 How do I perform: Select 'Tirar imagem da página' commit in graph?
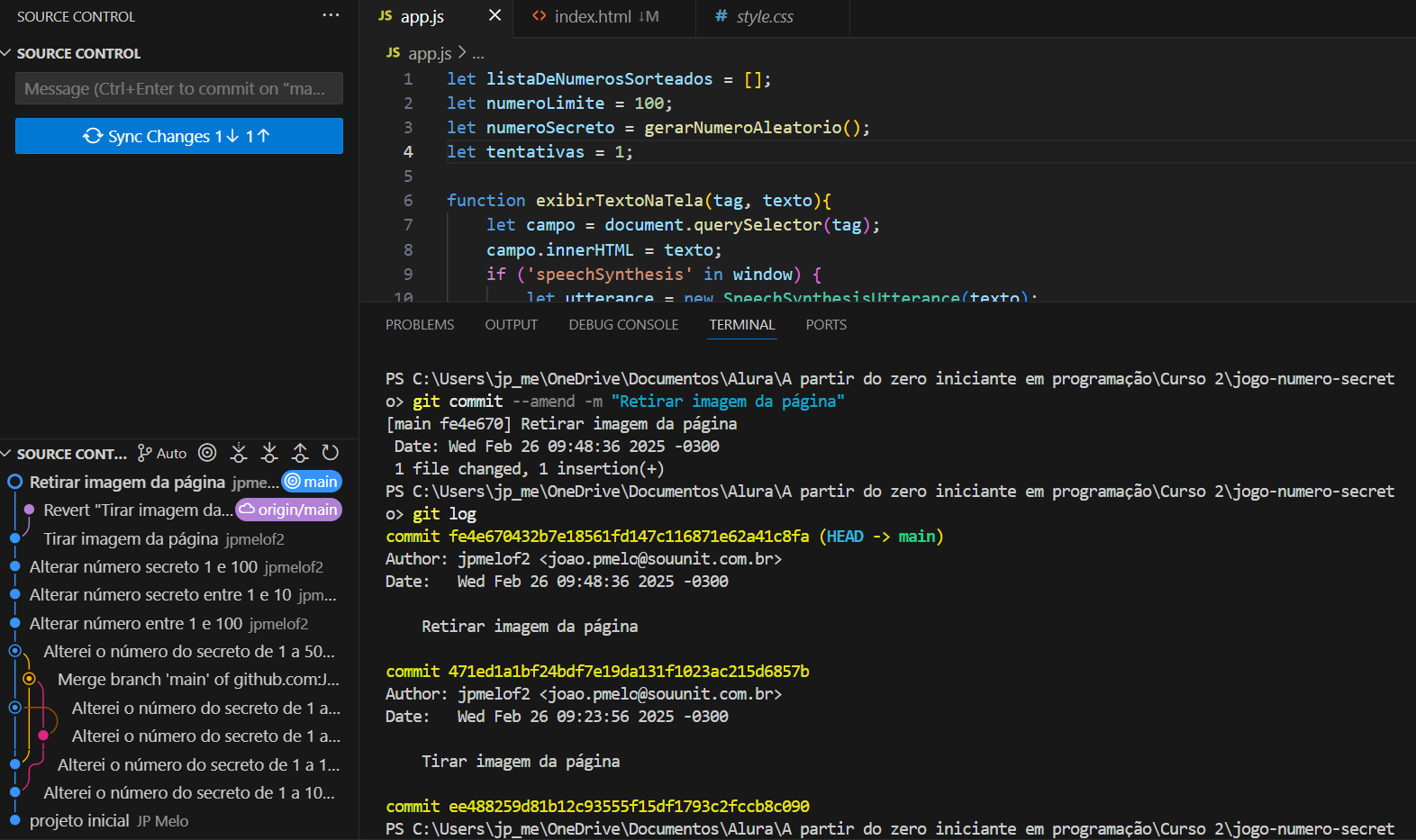pyautogui.click(x=179, y=538)
